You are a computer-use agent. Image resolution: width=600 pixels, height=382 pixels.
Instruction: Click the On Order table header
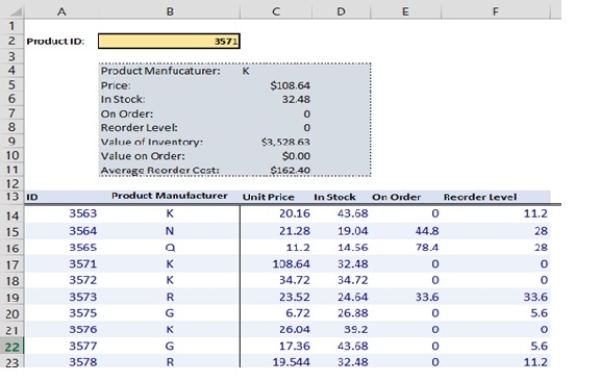pos(396,197)
